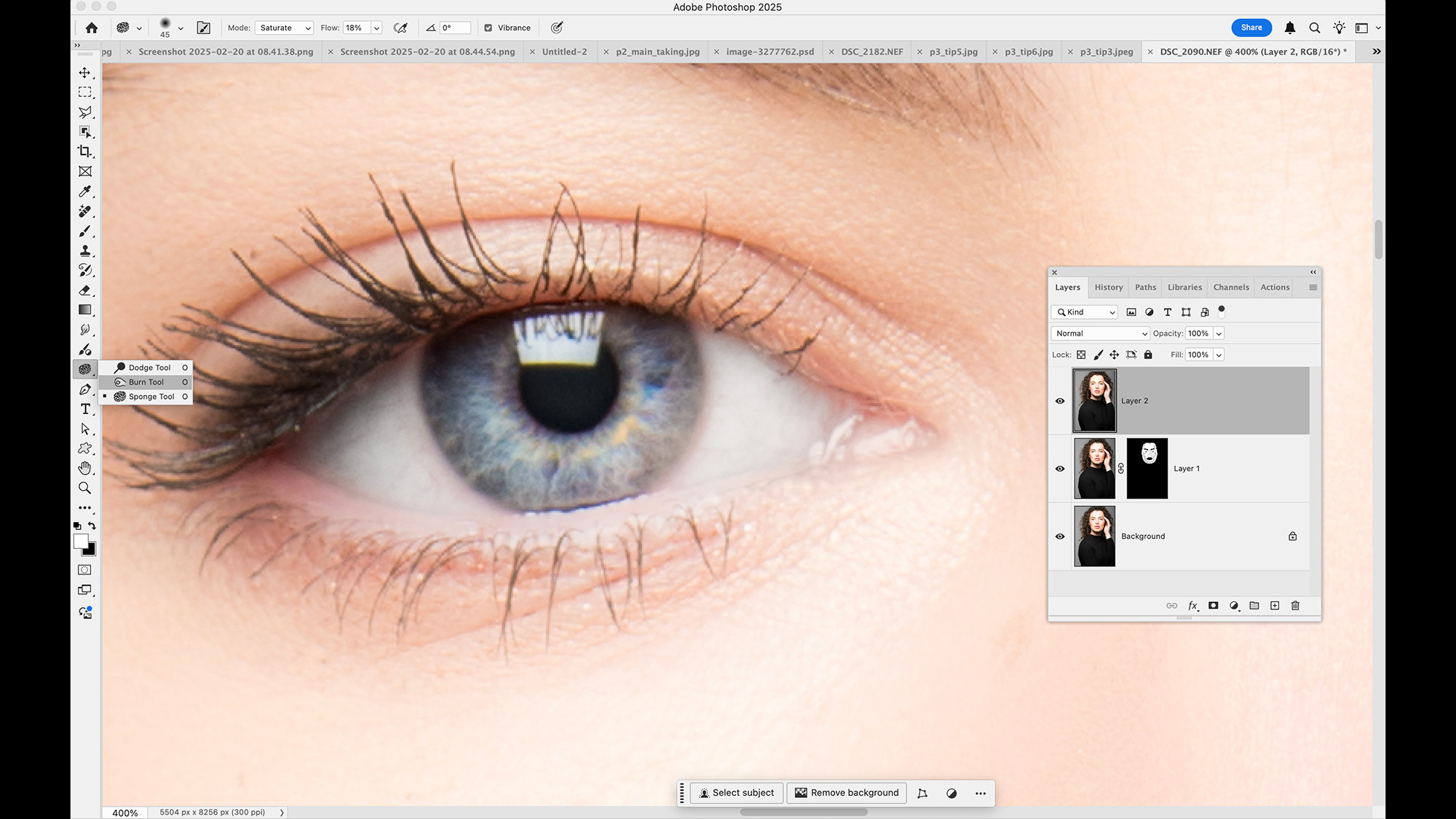Switch to the Channels panel tab
Screen dimensions: 1456x819
click(x=1231, y=288)
